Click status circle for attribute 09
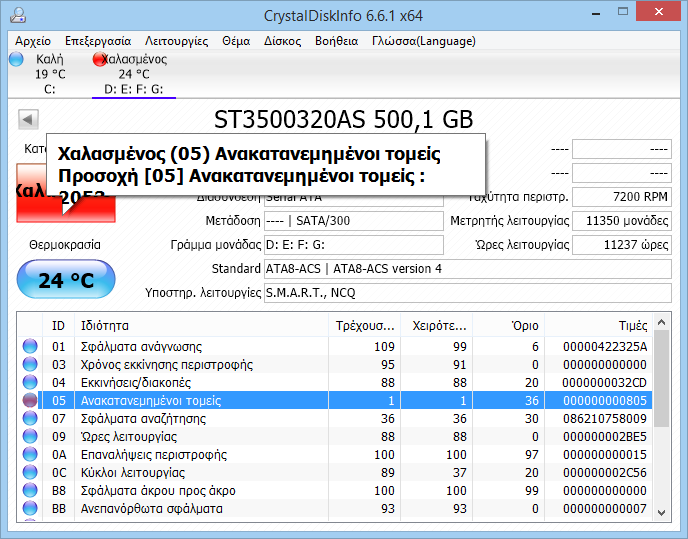Screen dimensions: 688x539 tap(30, 436)
